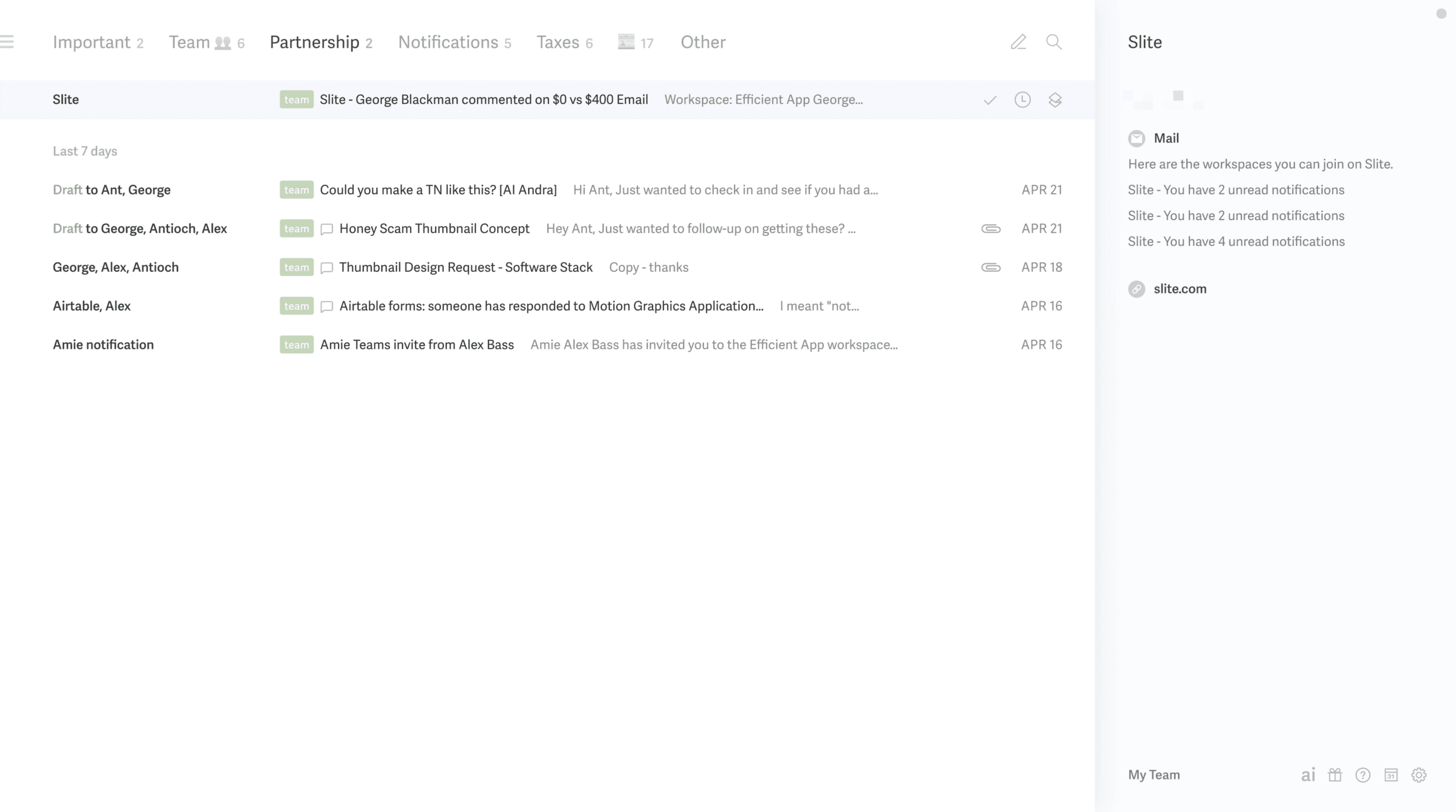
Task: Open settings with the gear icon
Action: click(1420, 775)
